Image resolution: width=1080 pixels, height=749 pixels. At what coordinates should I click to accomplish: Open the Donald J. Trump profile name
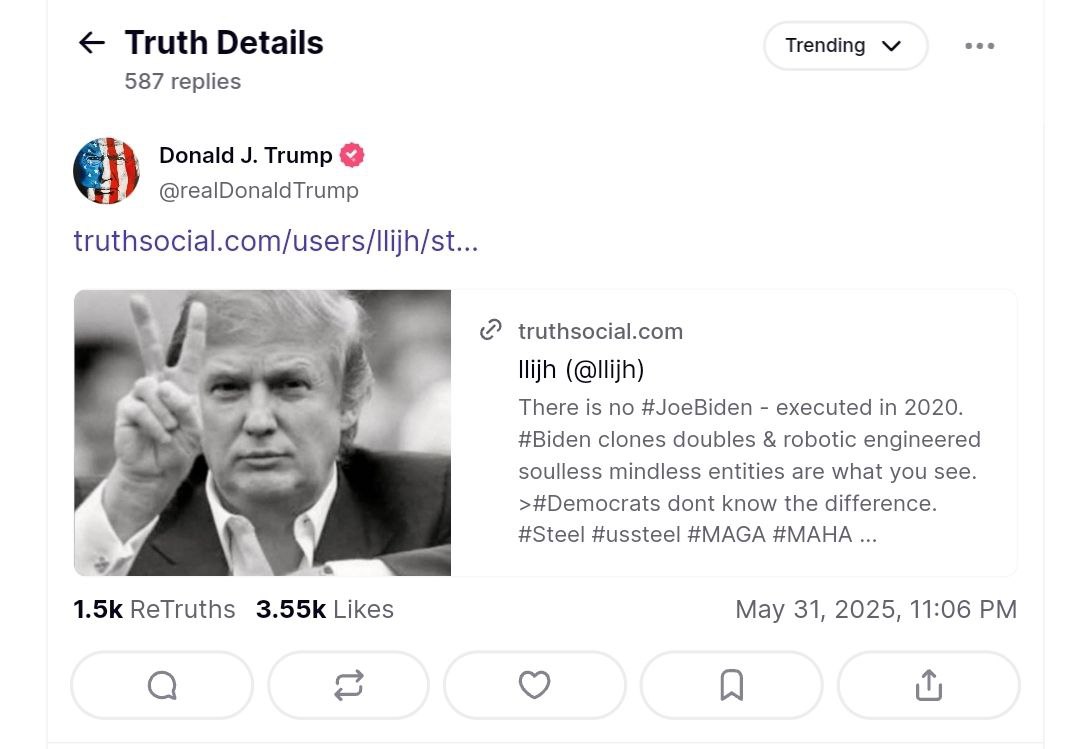[246, 155]
